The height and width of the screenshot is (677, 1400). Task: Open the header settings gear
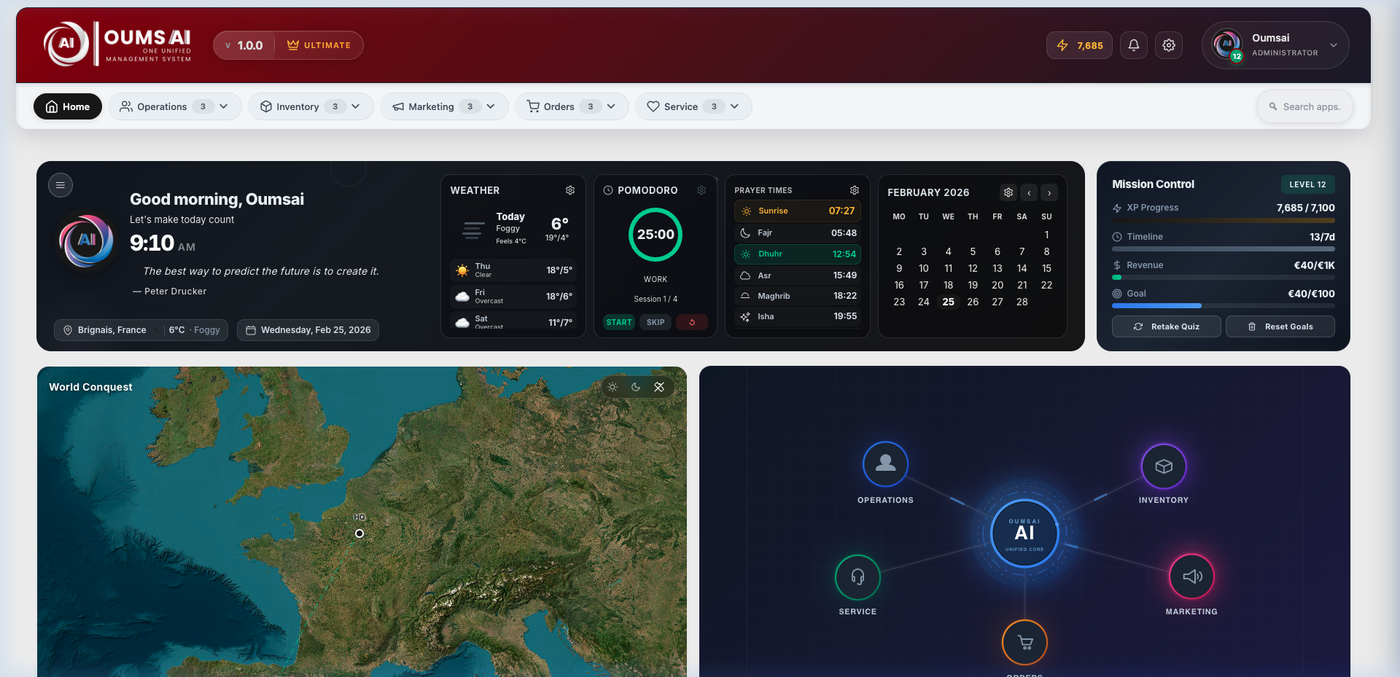(x=1169, y=45)
